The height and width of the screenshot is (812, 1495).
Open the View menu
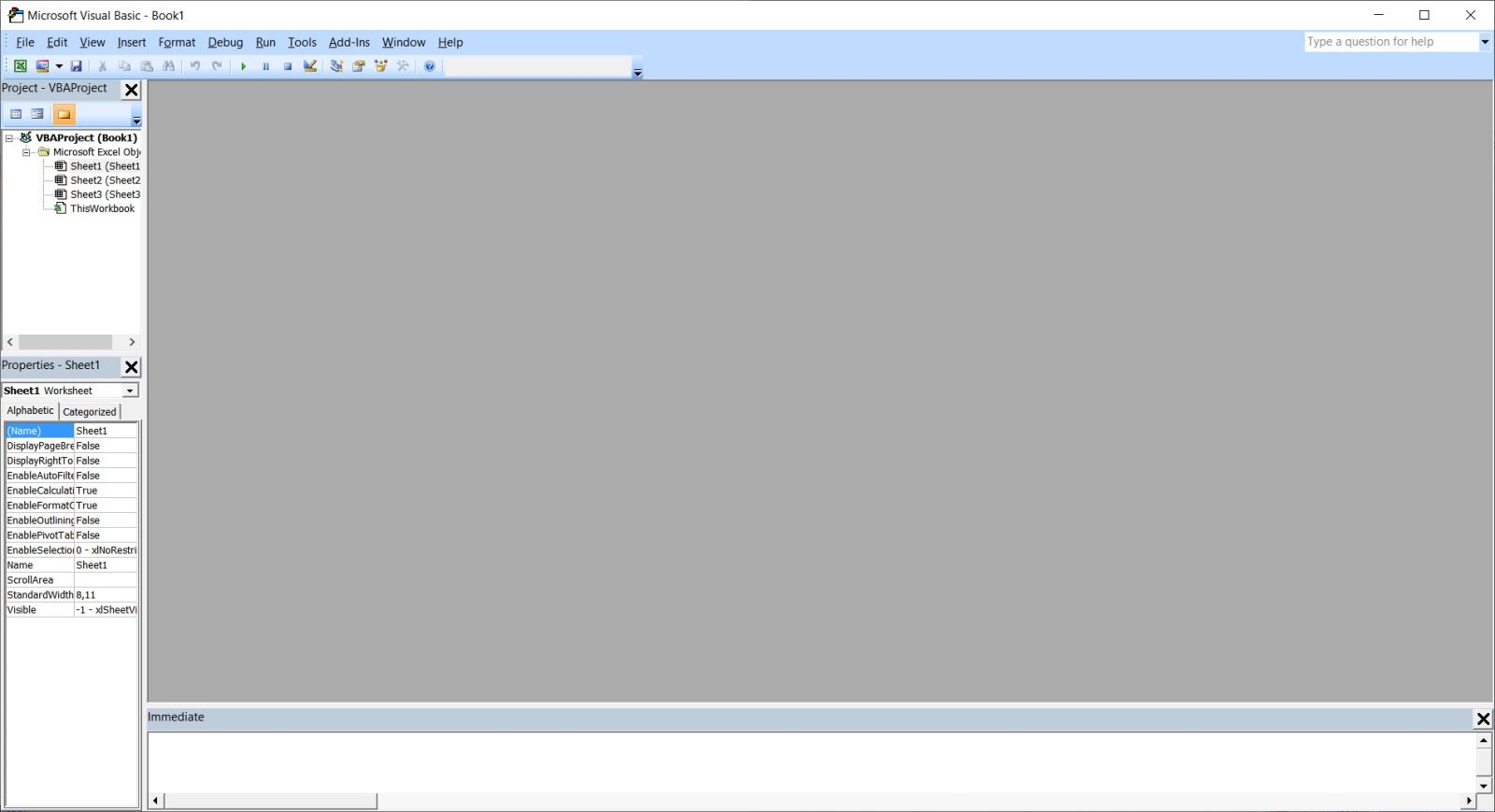92,42
